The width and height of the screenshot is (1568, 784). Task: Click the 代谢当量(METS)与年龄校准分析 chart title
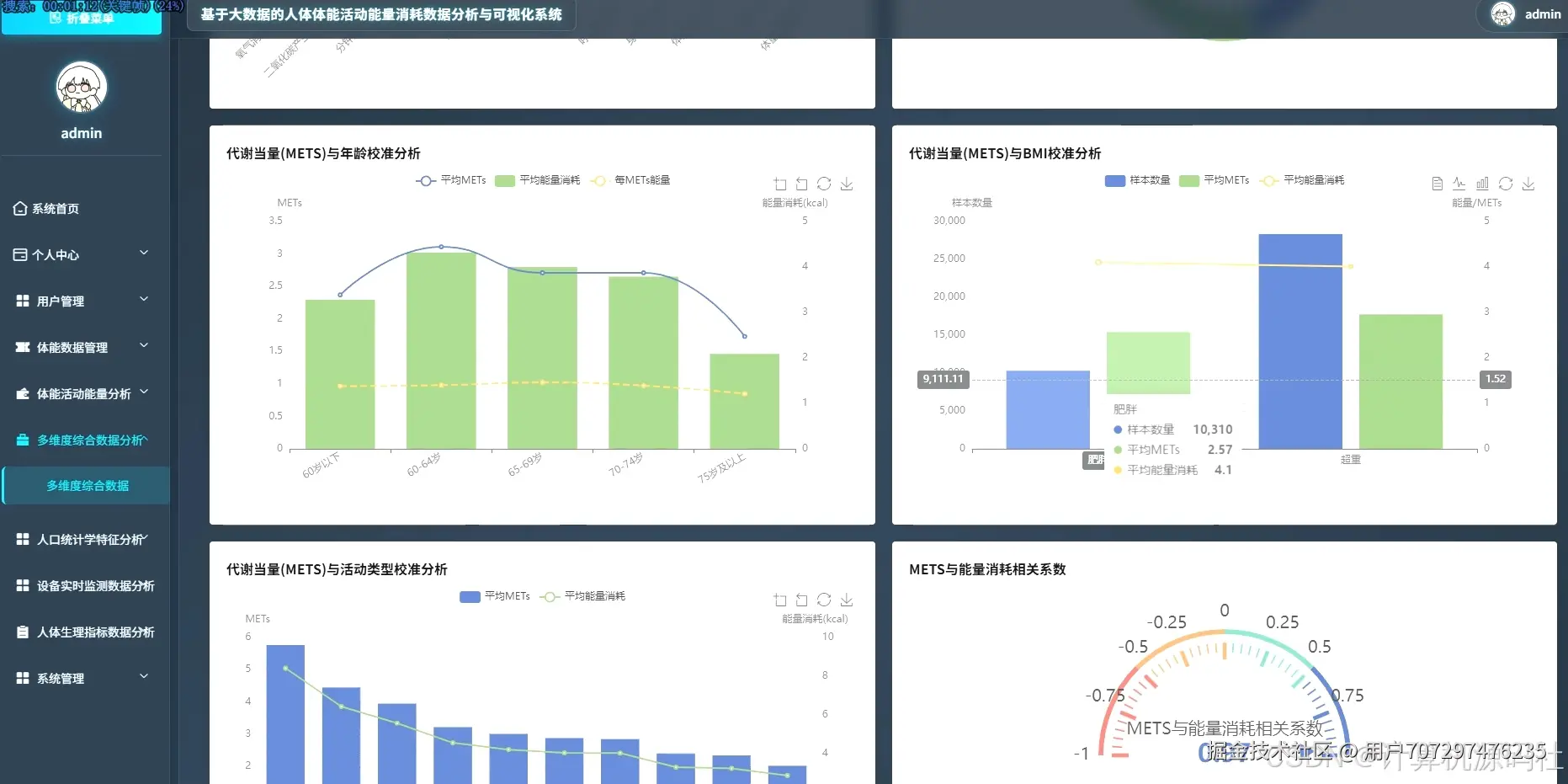[x=323, y=153]
